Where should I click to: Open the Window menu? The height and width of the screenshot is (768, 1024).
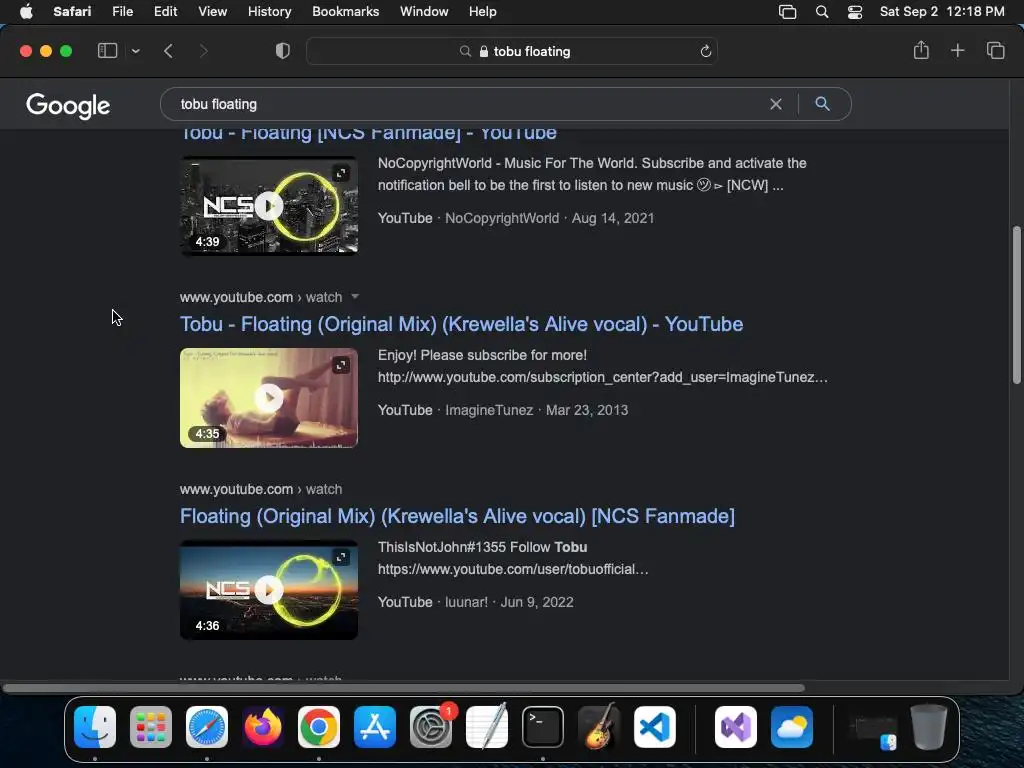(424, 12)
